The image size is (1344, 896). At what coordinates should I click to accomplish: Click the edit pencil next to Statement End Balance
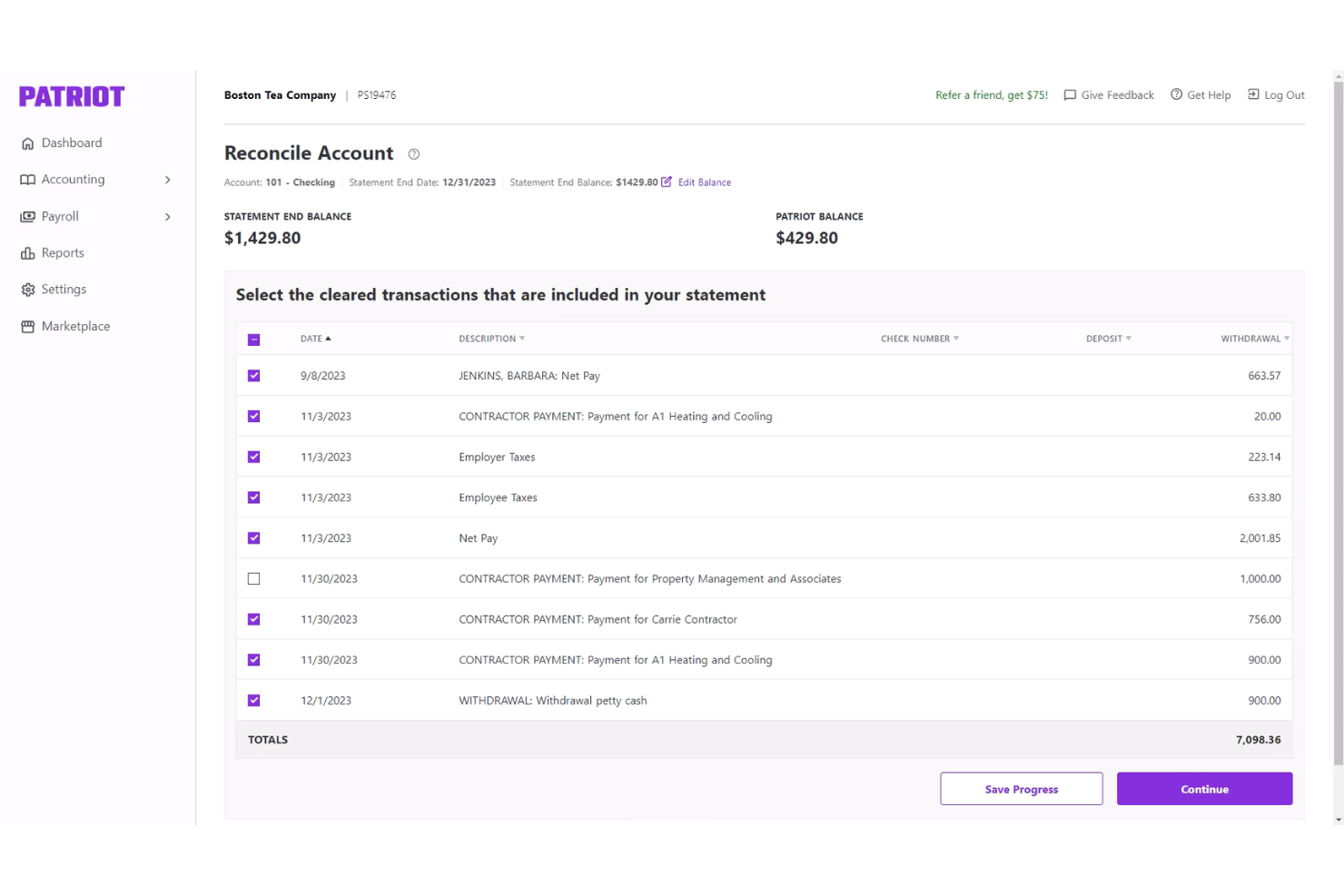[x=667, y=182]
